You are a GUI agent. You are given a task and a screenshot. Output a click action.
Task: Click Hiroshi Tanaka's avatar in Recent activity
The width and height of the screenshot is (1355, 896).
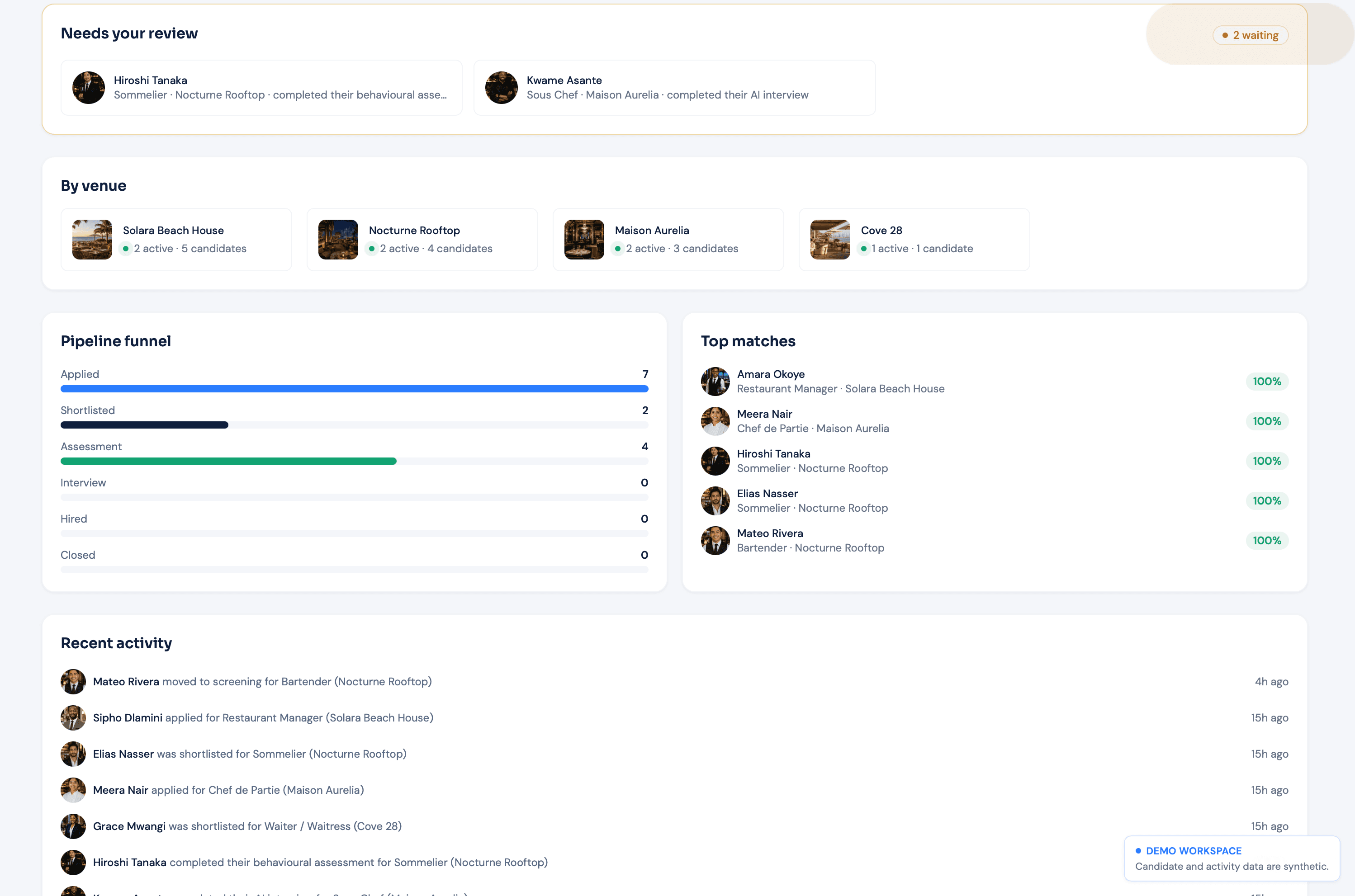(x=73, y=862)
